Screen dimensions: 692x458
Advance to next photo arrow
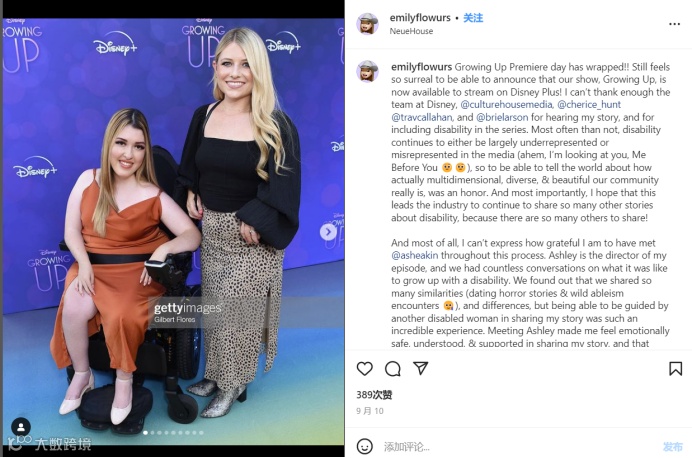(328, 232)
